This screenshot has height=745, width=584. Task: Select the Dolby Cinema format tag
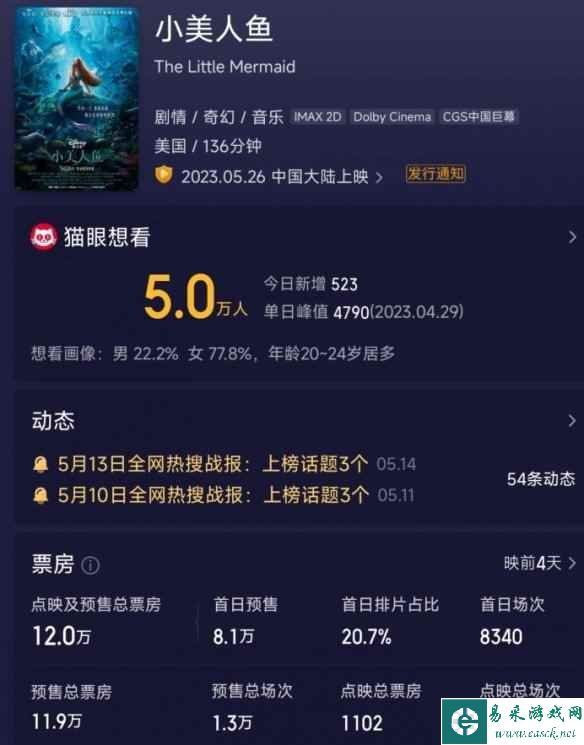[x=392, y=117]
